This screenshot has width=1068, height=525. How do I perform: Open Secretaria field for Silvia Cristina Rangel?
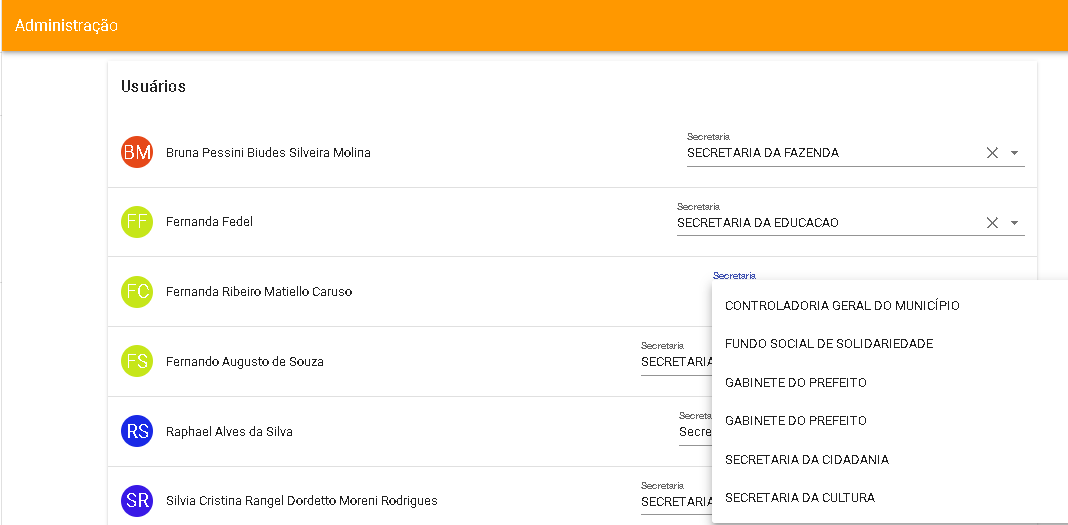coord(676,498)
